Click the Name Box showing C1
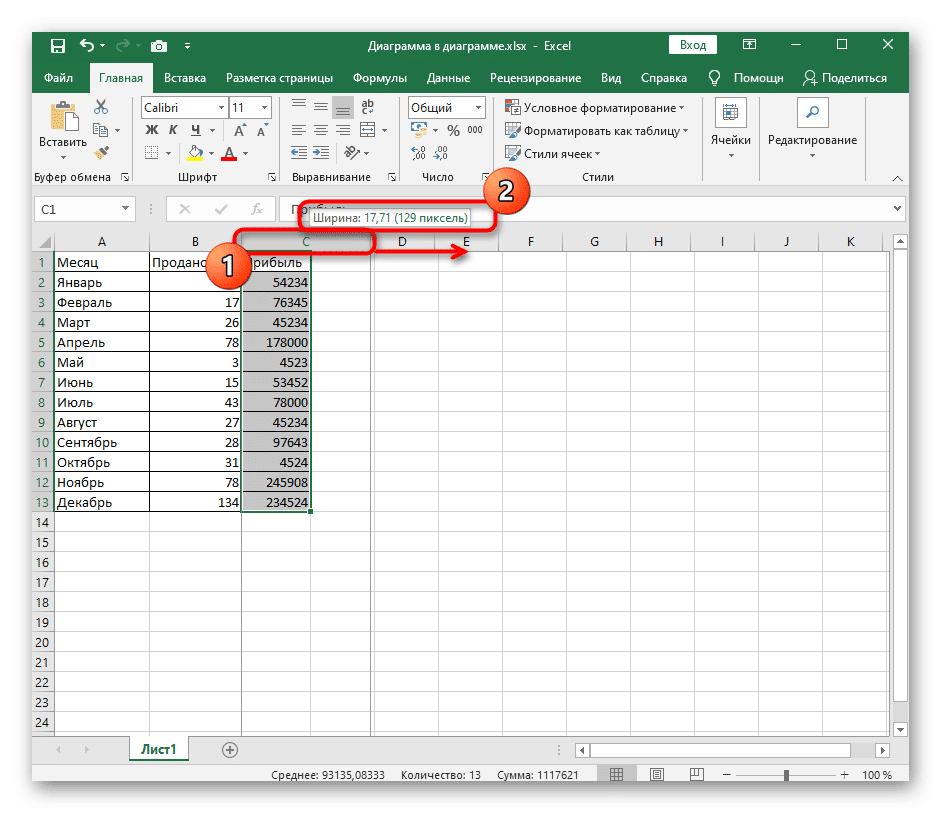941x813 pixels. tap(76, 209)
